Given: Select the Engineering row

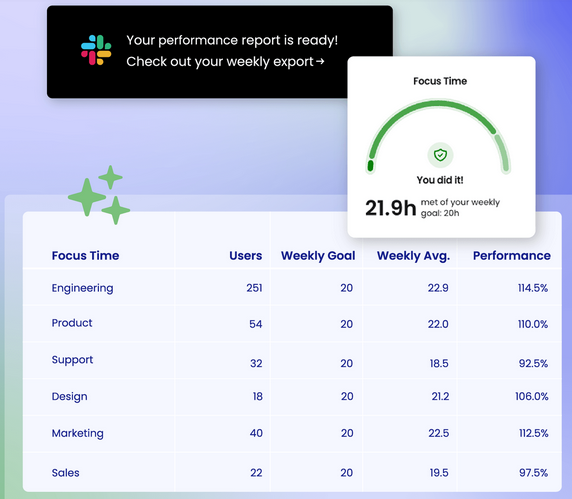Looking at the screenshot, I should (x=292, y=288).
